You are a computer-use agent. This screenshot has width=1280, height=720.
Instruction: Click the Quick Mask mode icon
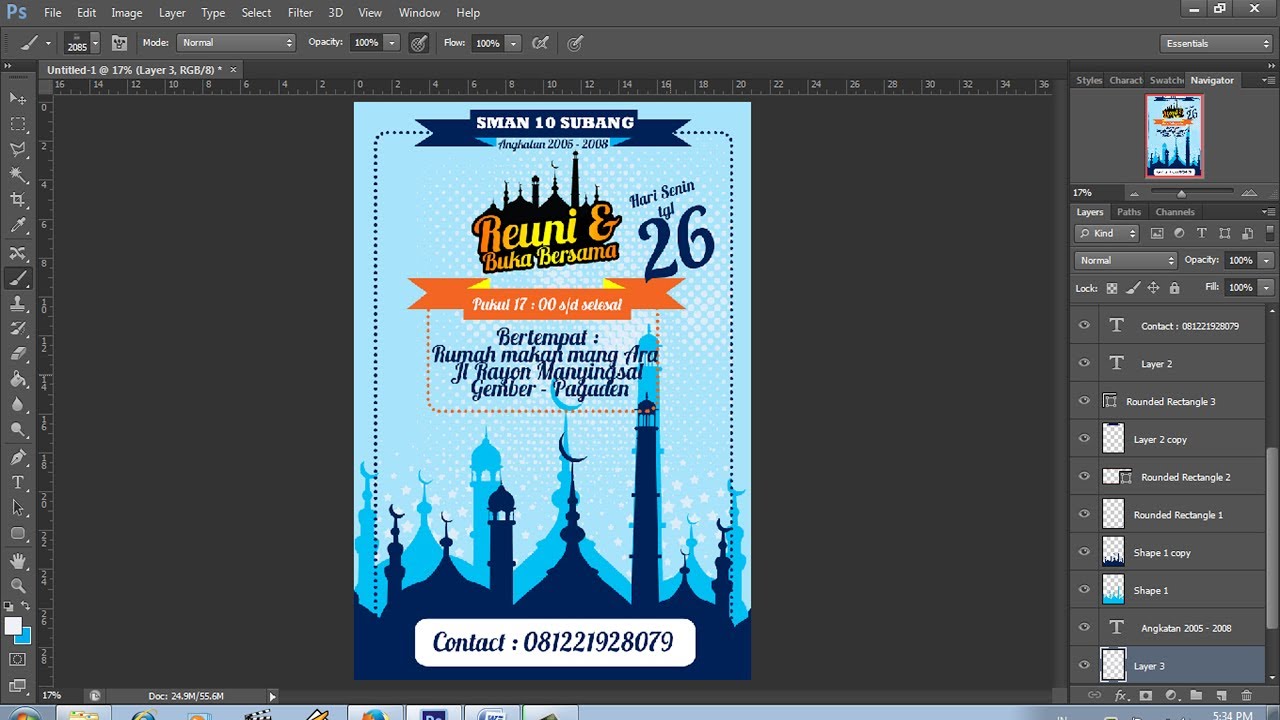click(18, 659)
